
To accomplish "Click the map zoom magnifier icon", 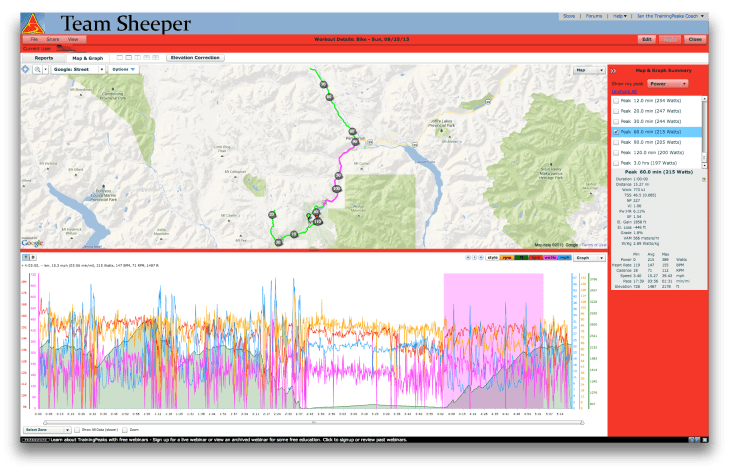I will click(x=37, y=69).
